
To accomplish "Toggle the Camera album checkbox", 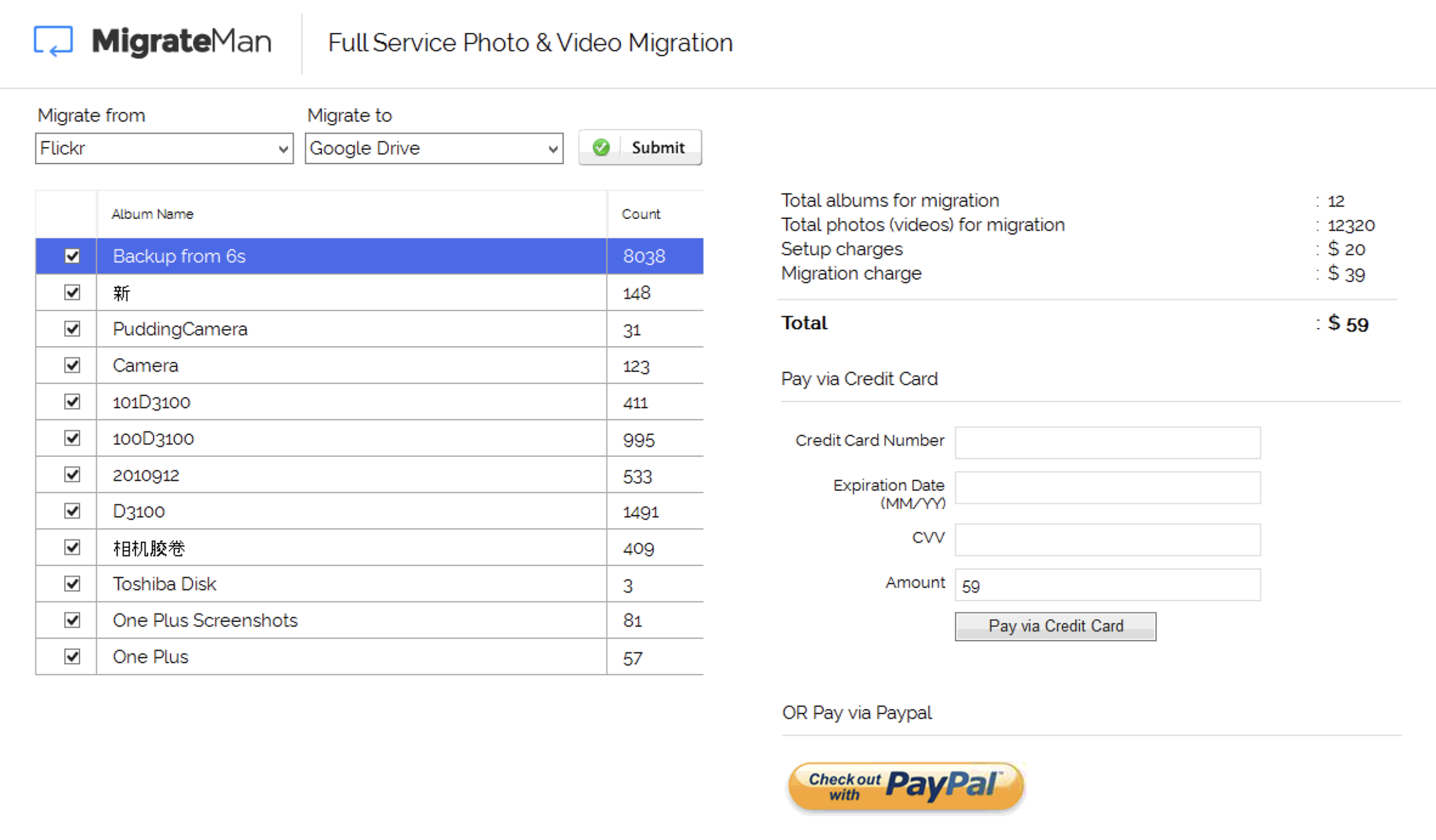I will (72, 365).
